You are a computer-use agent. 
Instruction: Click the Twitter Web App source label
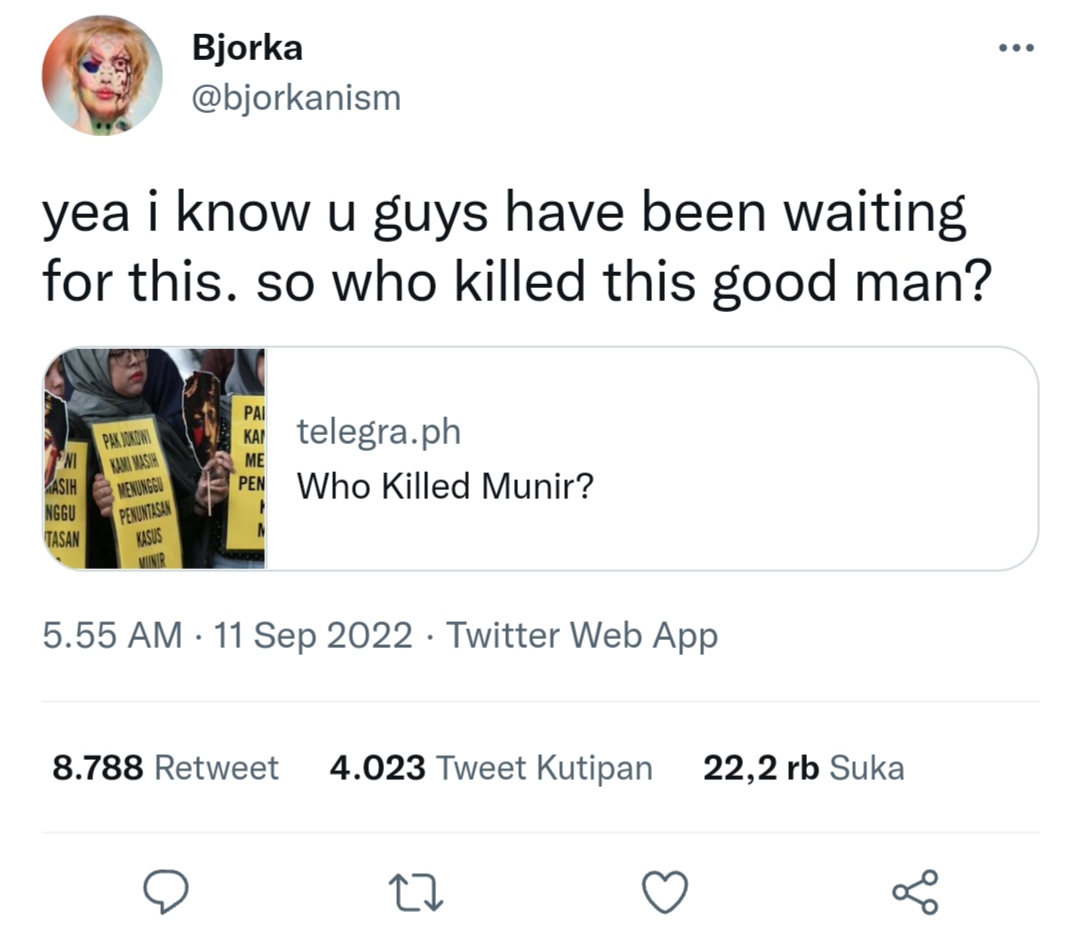pos(581,635)
